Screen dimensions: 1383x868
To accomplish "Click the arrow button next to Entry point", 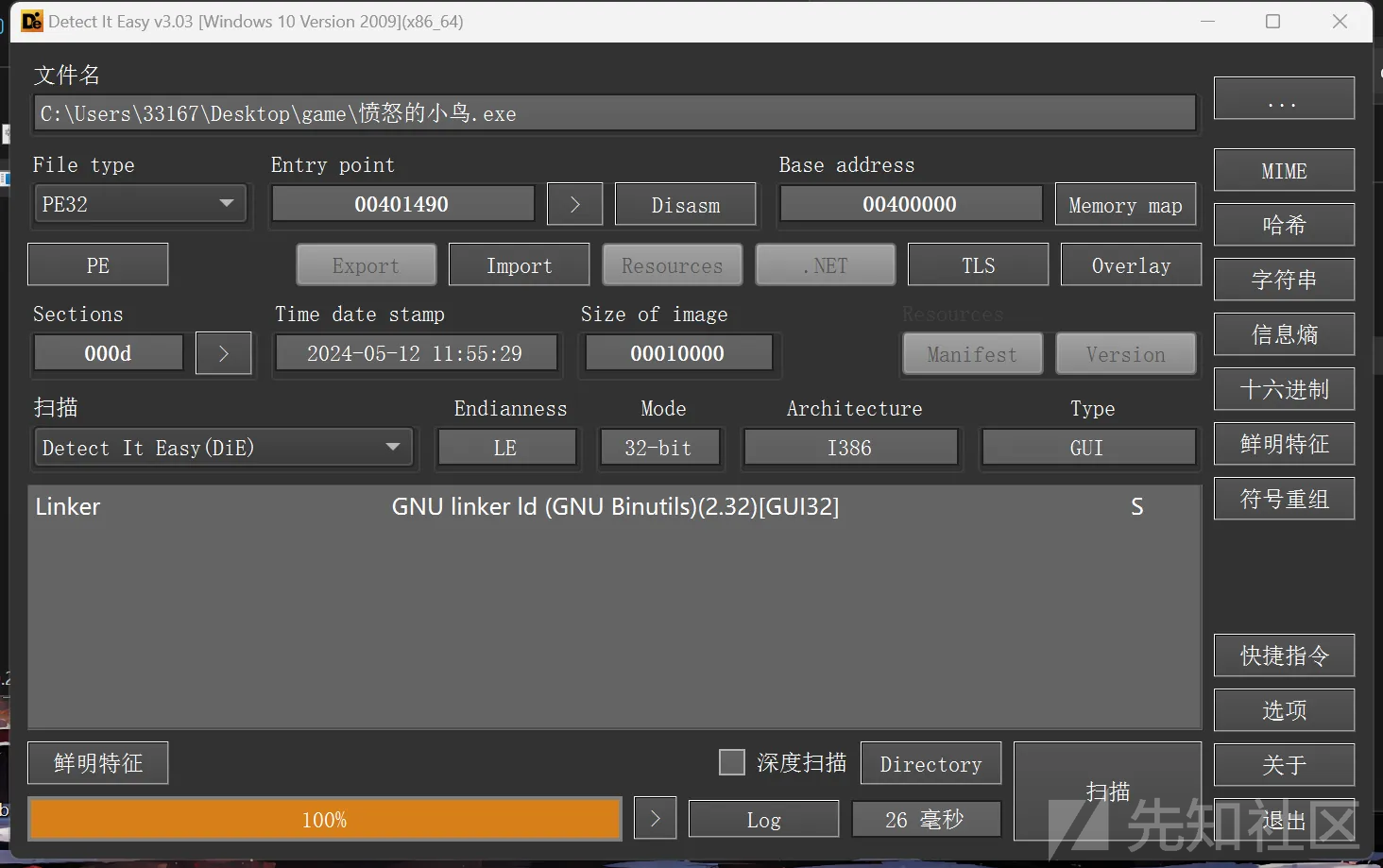I will (574, 205).
